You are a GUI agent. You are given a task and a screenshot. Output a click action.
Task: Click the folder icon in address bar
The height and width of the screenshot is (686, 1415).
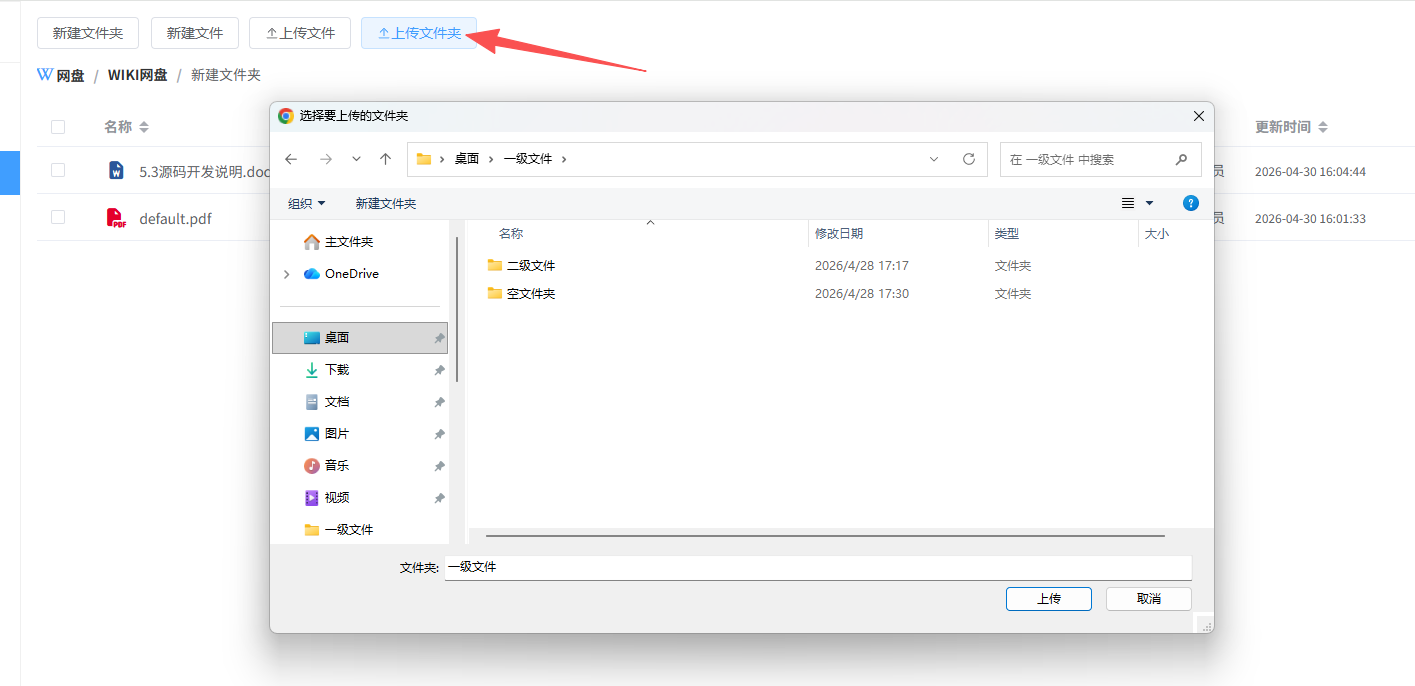click(424, 159)
